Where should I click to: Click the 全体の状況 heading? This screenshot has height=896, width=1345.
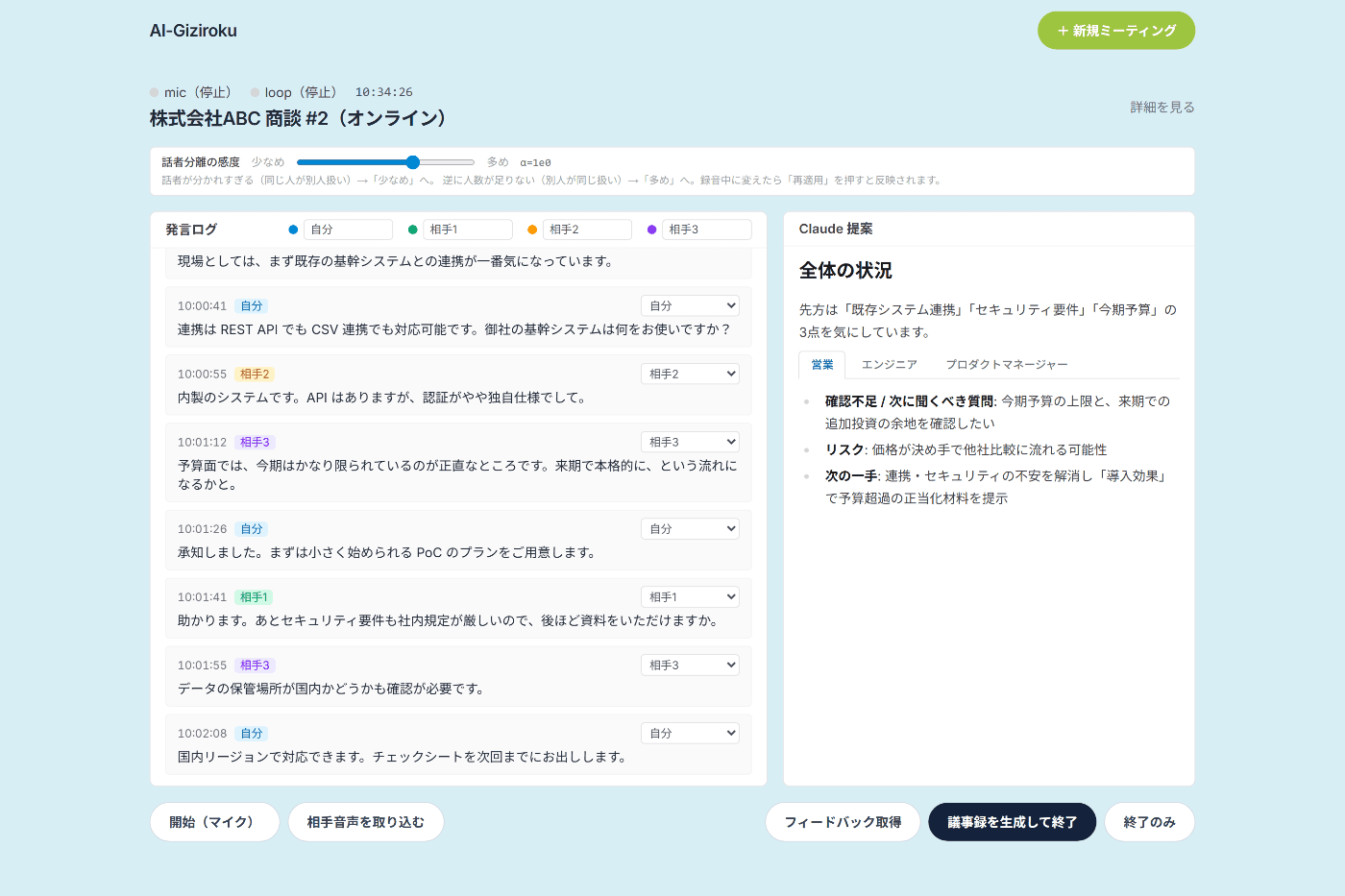coord(845,271)
